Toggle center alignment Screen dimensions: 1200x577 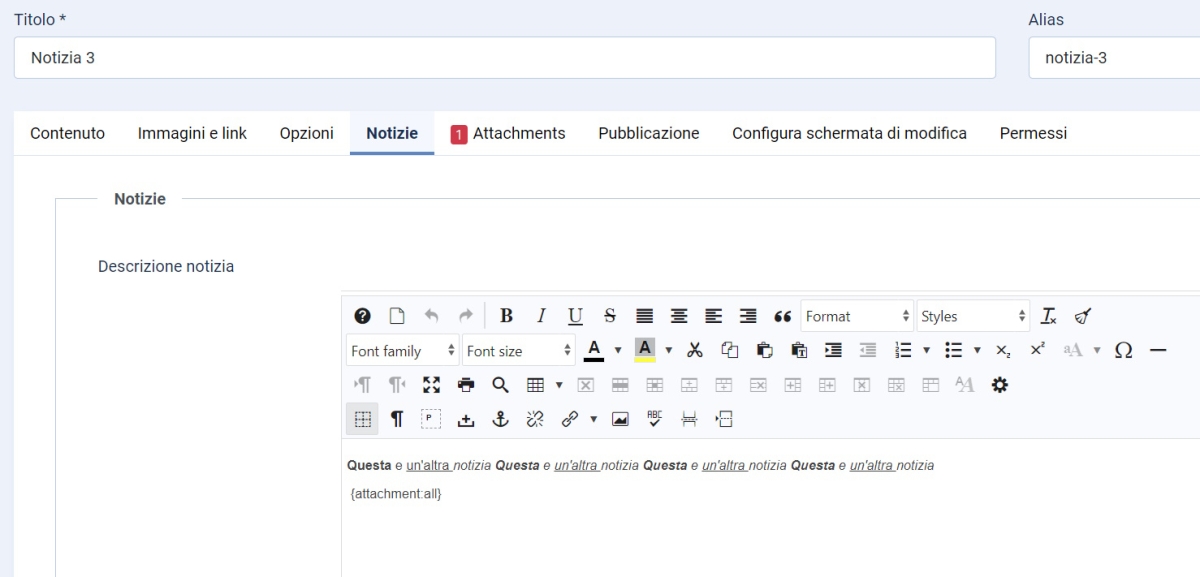679,316
